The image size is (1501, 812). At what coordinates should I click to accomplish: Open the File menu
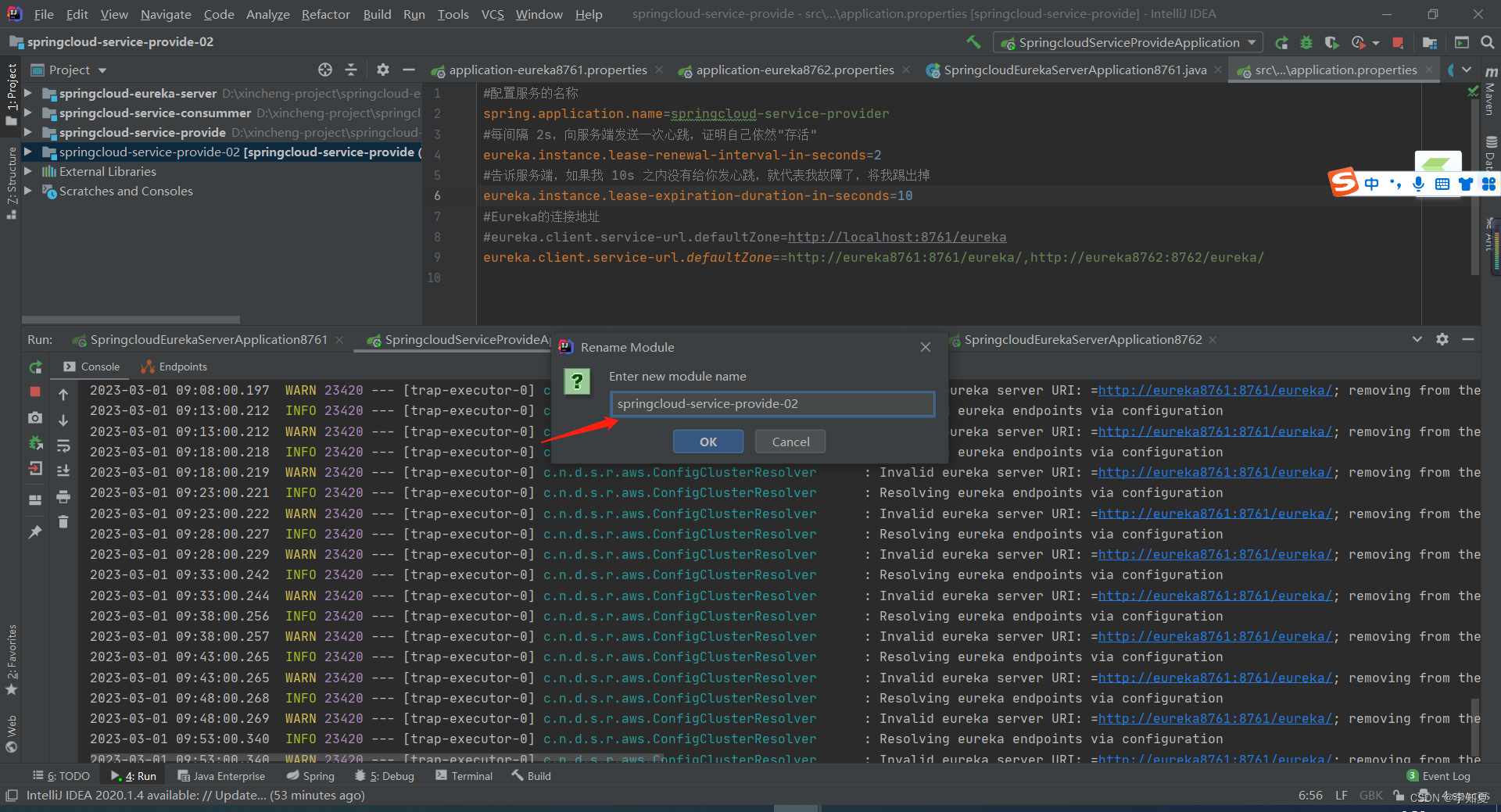point(44,14)
